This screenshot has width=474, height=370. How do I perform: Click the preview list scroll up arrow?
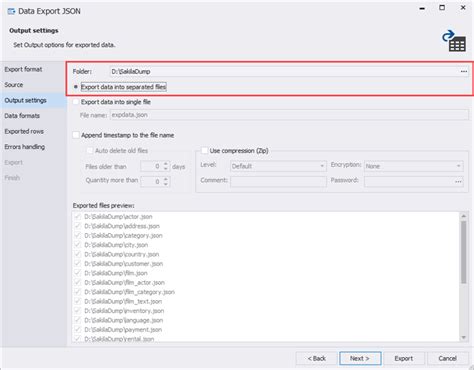pyautogui.click(x=463, y=216)
